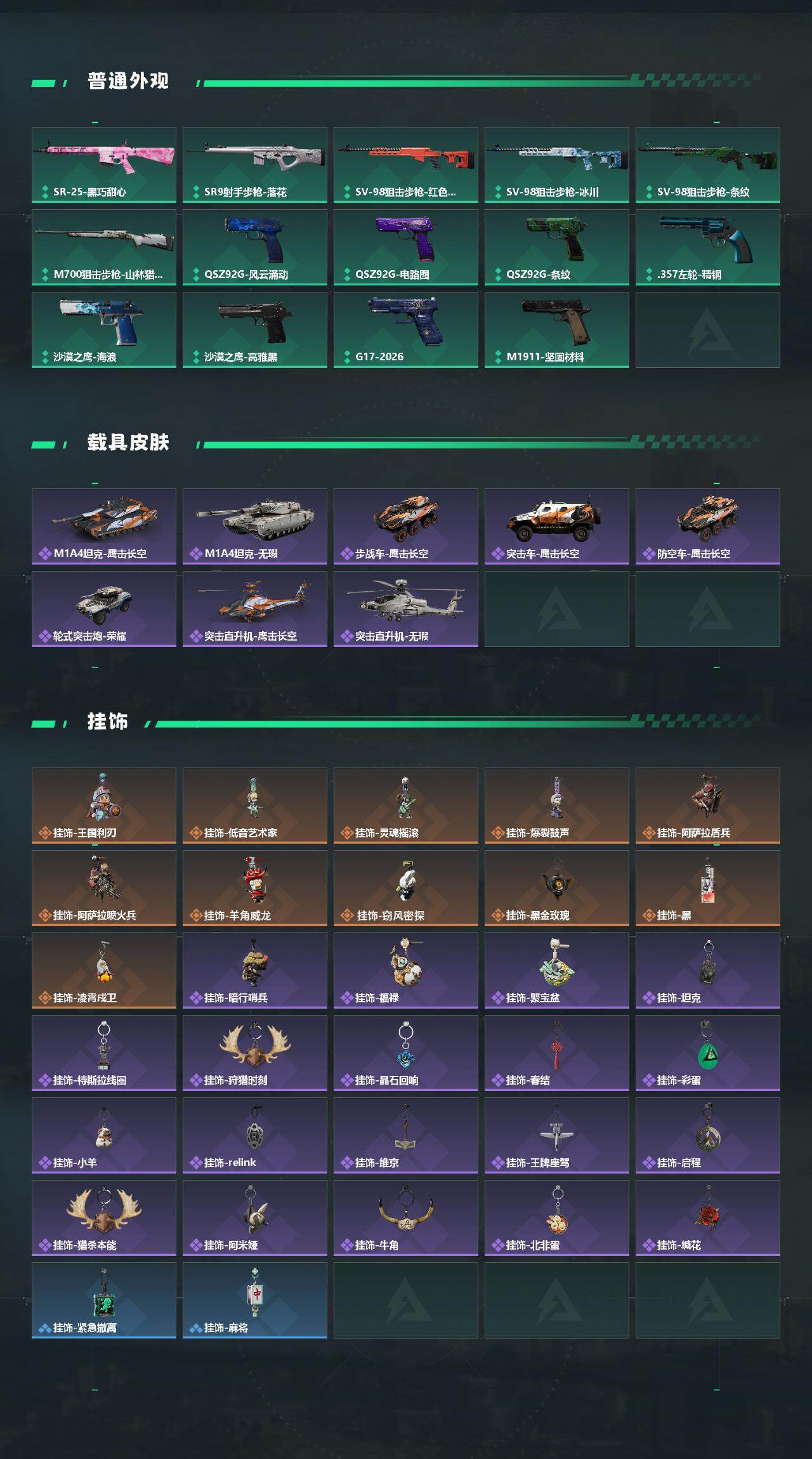812x1459 pixels.
Task: Open the M1A4坦克-鹰击长空 vehicle skin
Action: click(104, 527)
